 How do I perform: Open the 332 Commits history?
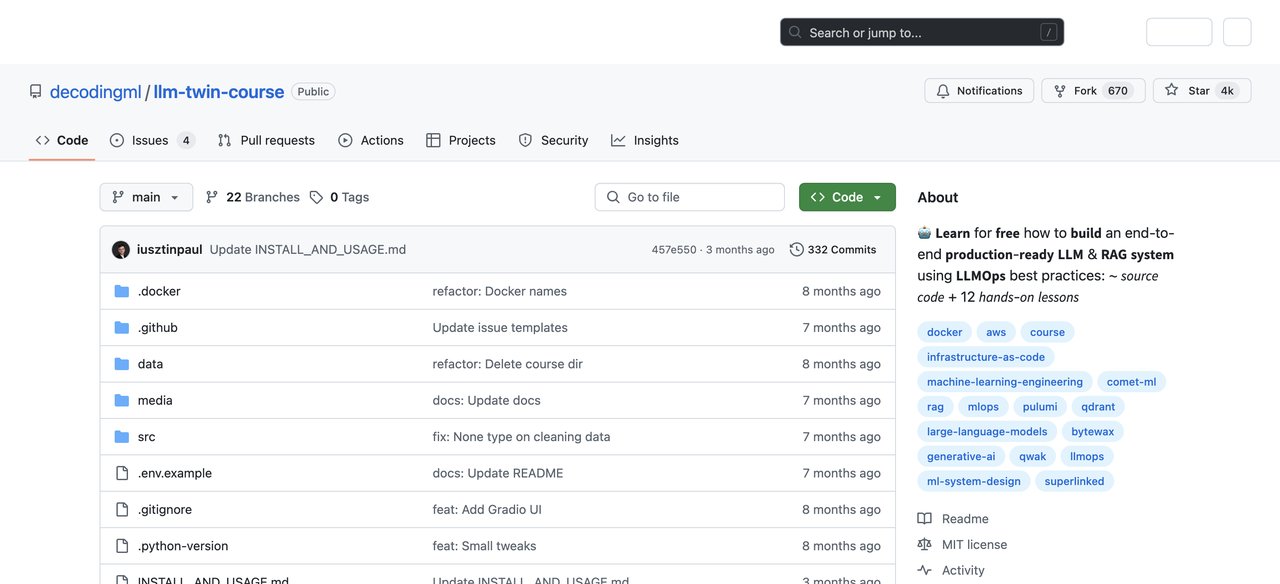(833, 250)
